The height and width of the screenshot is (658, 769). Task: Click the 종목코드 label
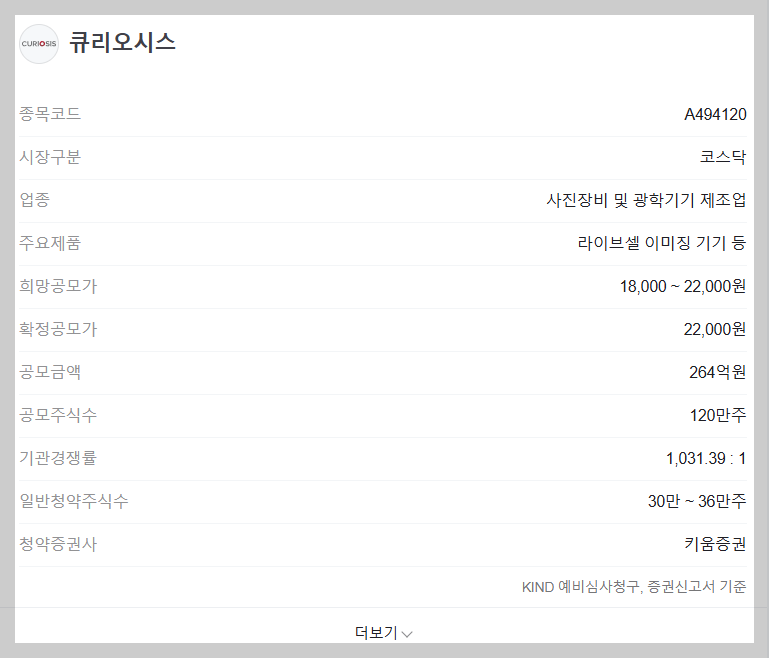[x=50, y=114]
